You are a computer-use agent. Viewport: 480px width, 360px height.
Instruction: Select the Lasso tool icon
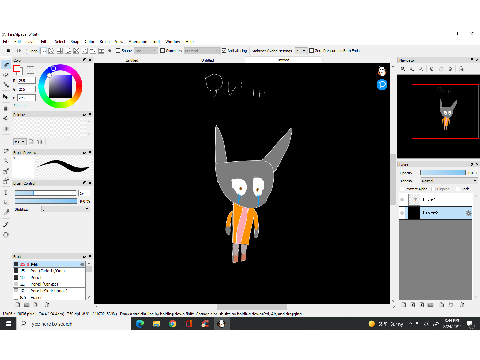coord(6,151)
